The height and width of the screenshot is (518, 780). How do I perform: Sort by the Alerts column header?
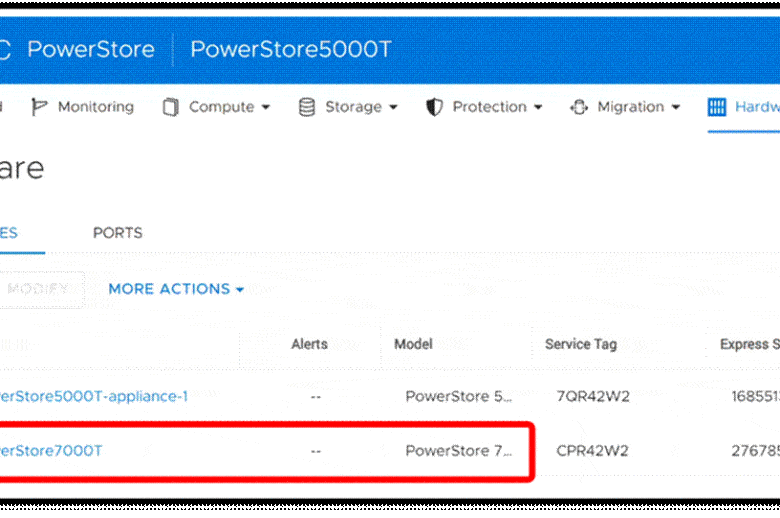click(x=309, y=344)
